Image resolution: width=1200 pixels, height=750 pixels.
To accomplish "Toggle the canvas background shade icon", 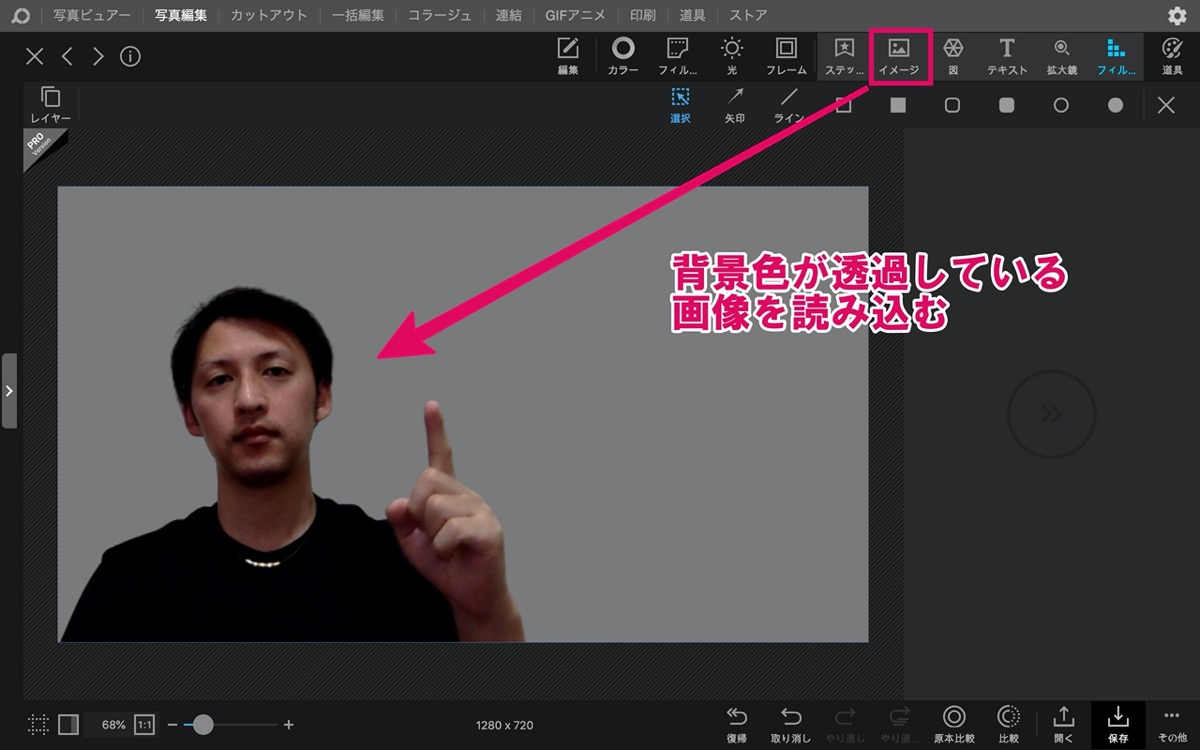I will (x=68, y=724).
